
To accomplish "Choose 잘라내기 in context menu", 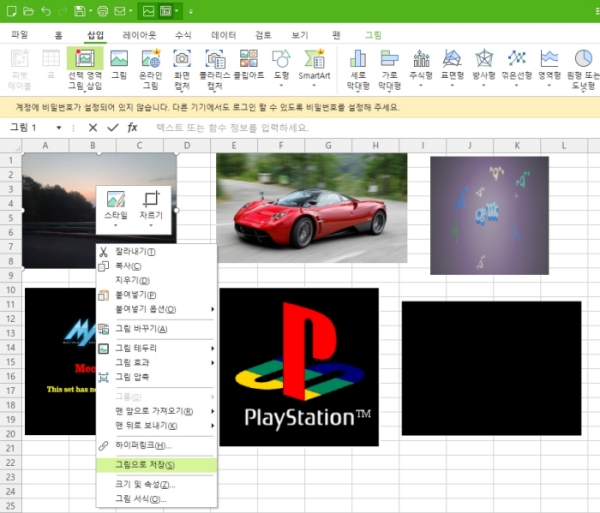I will pos(157,252).
